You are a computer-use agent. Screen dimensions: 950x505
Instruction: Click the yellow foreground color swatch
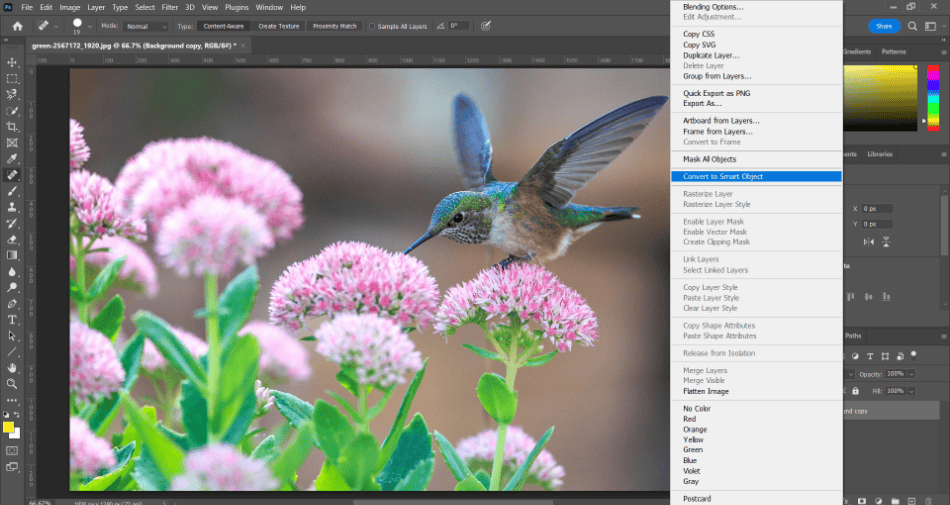pyautogui.click(x=8, y=427)
